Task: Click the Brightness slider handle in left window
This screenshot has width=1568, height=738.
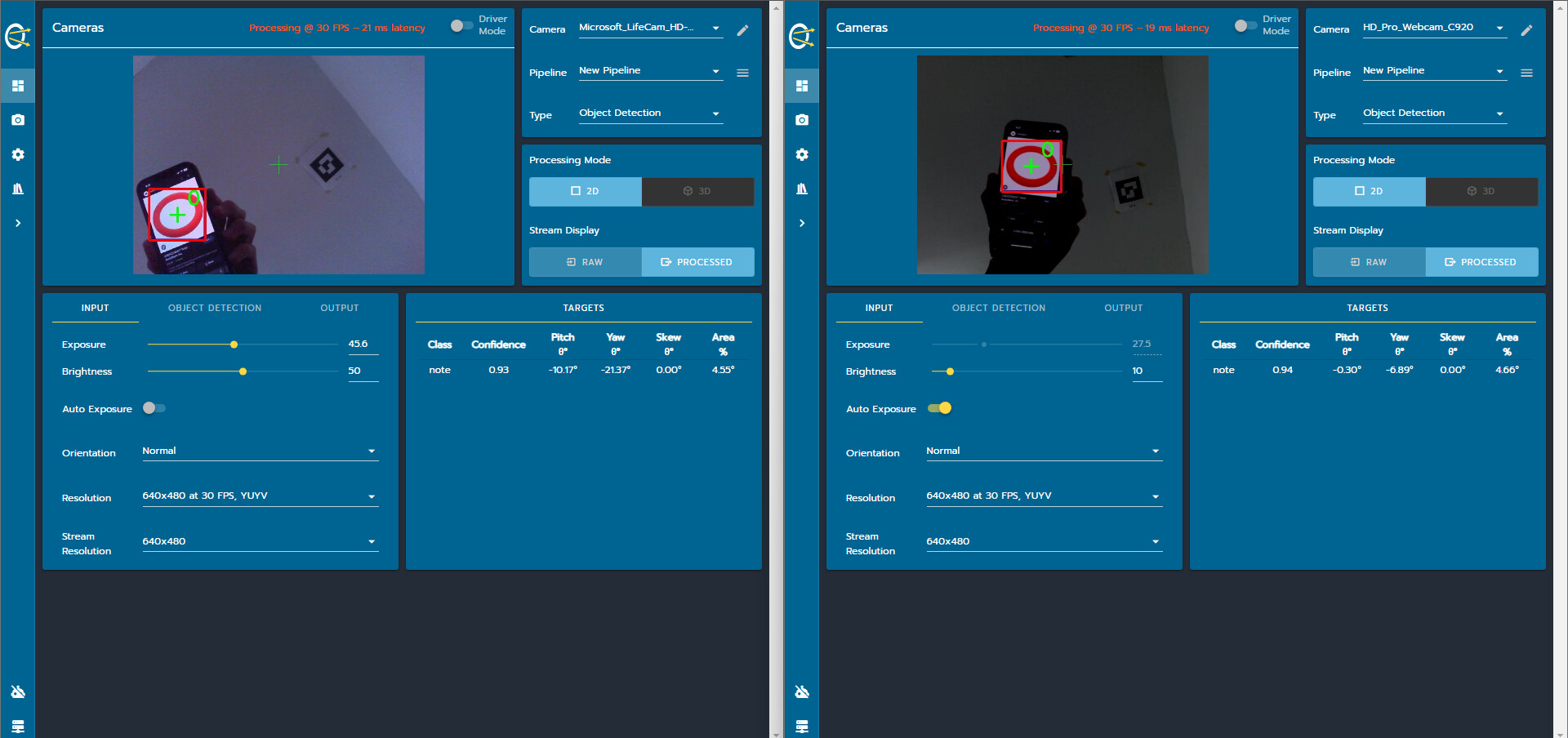Action: 243,371
